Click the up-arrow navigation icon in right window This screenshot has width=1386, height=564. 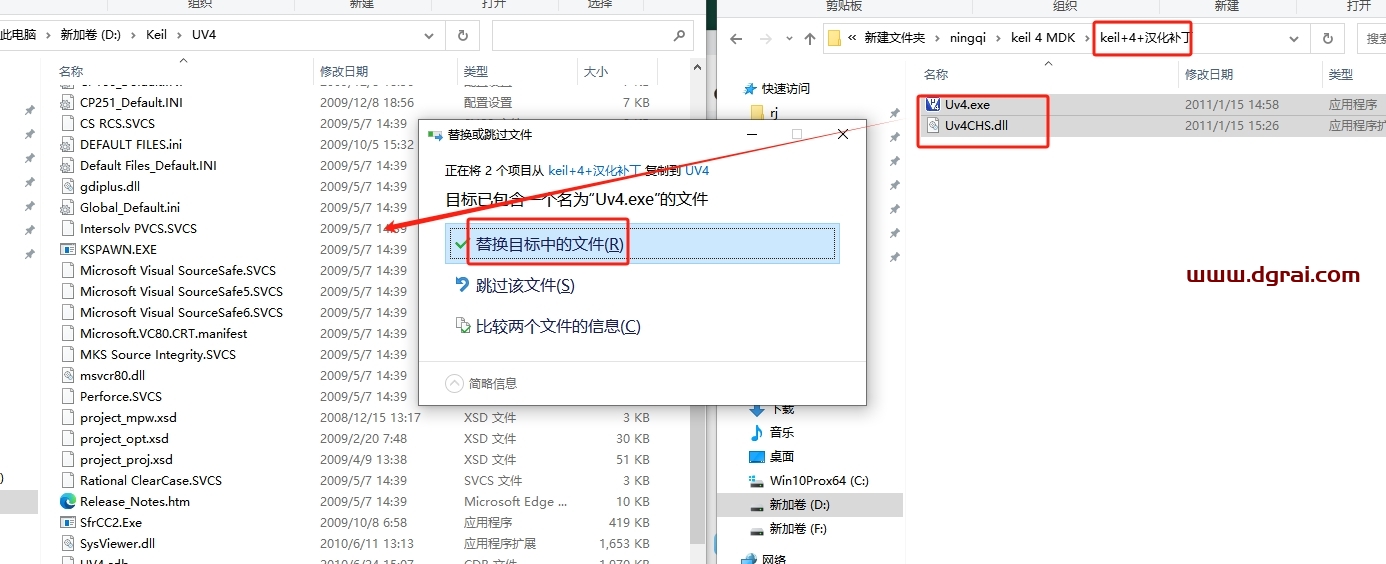[809, 39]
